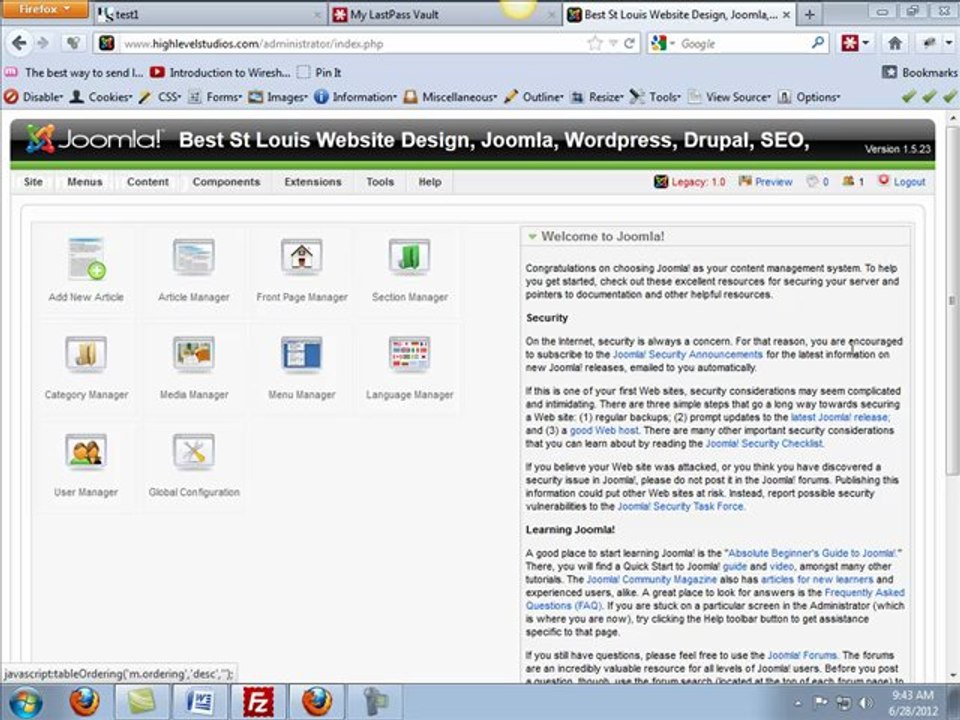Open Absolute Beginner's Guide to Joomla! link
The height and width of the screenshot is (720, 960).
click(x=812, y=553)
